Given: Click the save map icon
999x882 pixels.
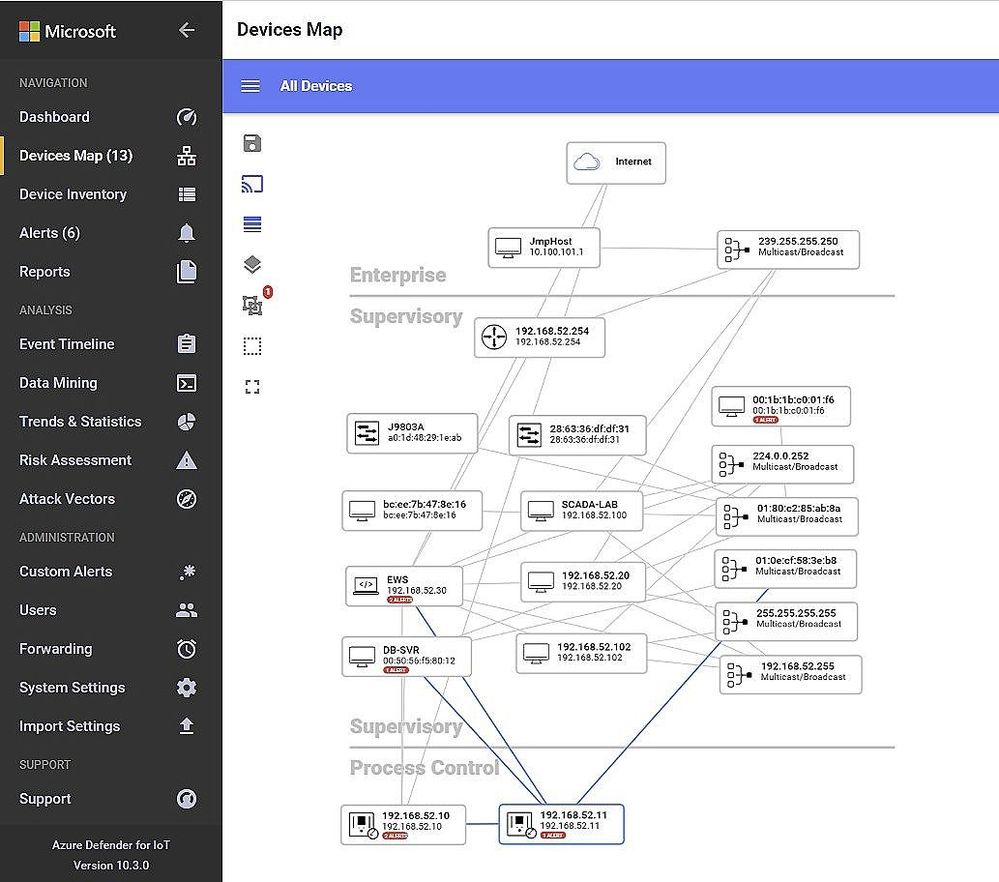Looking at the screenshot, I should point(252,143).
